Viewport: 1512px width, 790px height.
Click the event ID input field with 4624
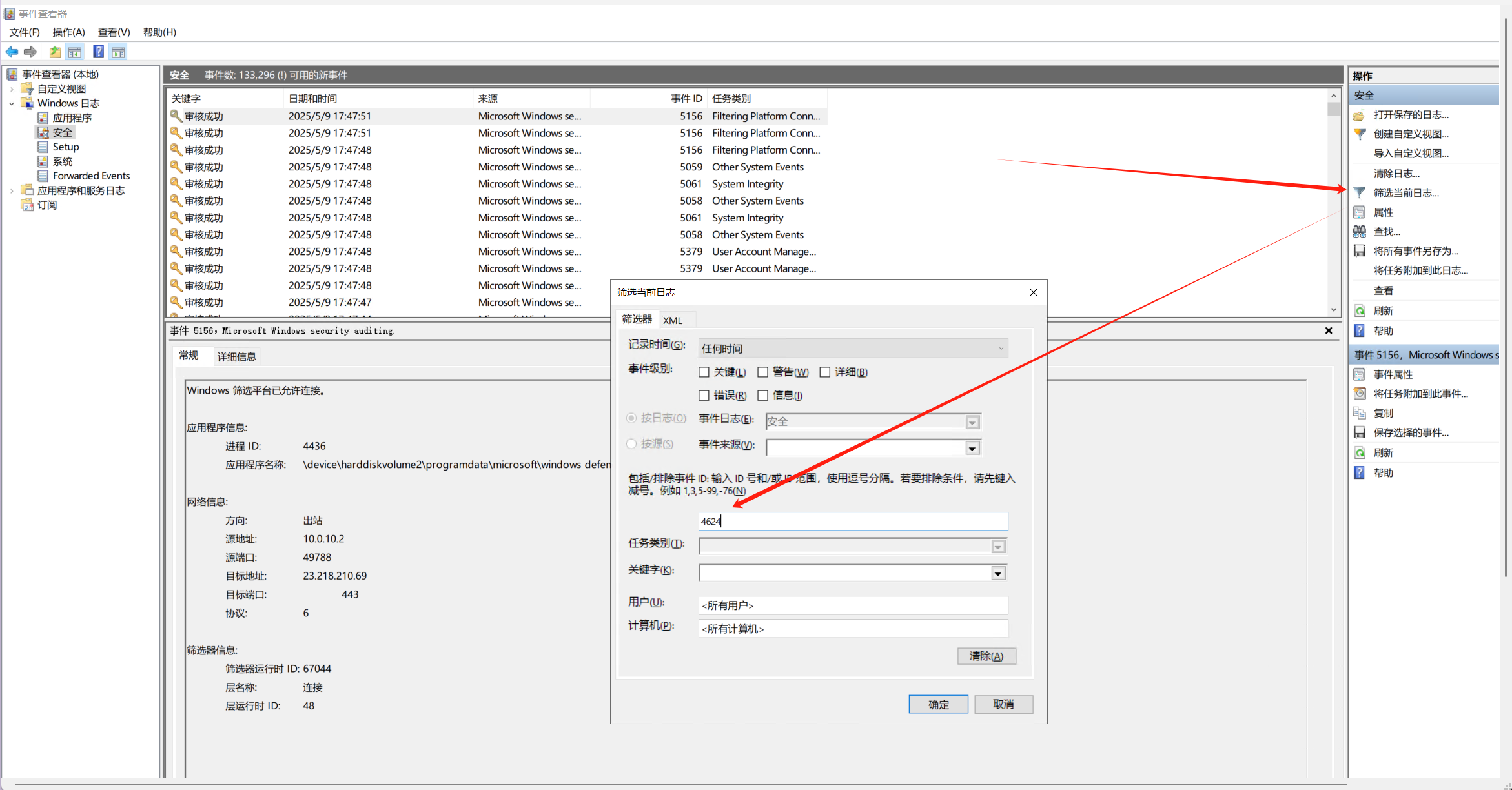click(x=852, y=522)
